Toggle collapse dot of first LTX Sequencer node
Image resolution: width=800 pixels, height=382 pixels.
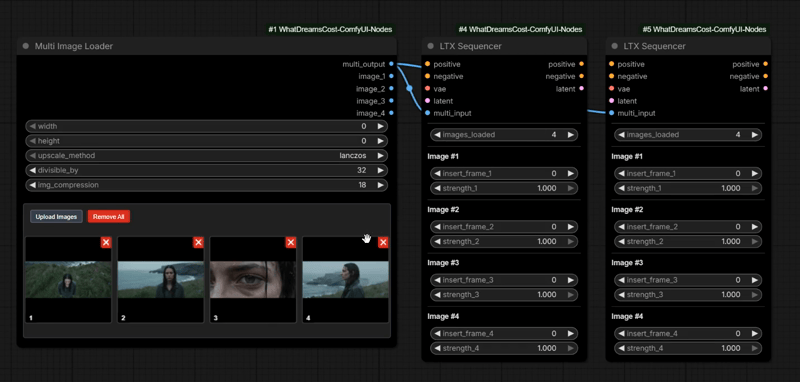point(431,46)
